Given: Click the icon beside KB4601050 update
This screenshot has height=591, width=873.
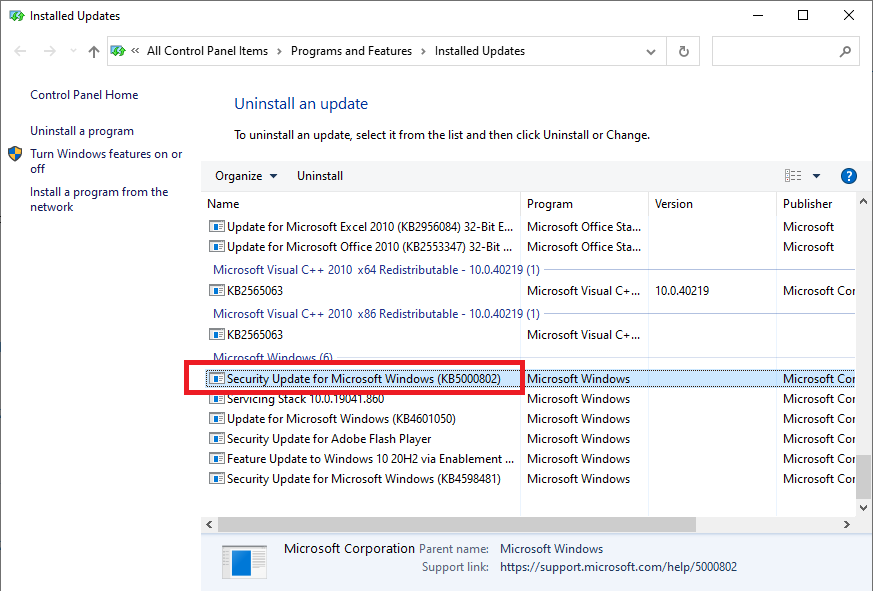Looking at the screenshot, I should coord(216,419).
